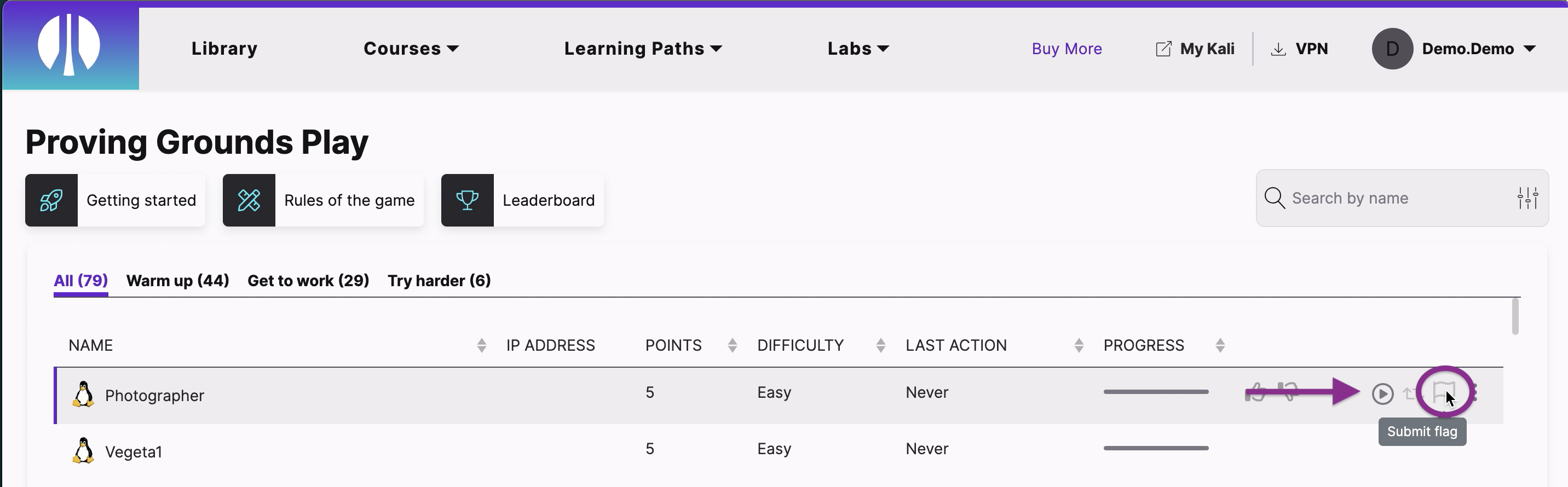Expand the Courses dropdown menu
The height and width of the screenshot is (487, 1568).
point(410,49)
